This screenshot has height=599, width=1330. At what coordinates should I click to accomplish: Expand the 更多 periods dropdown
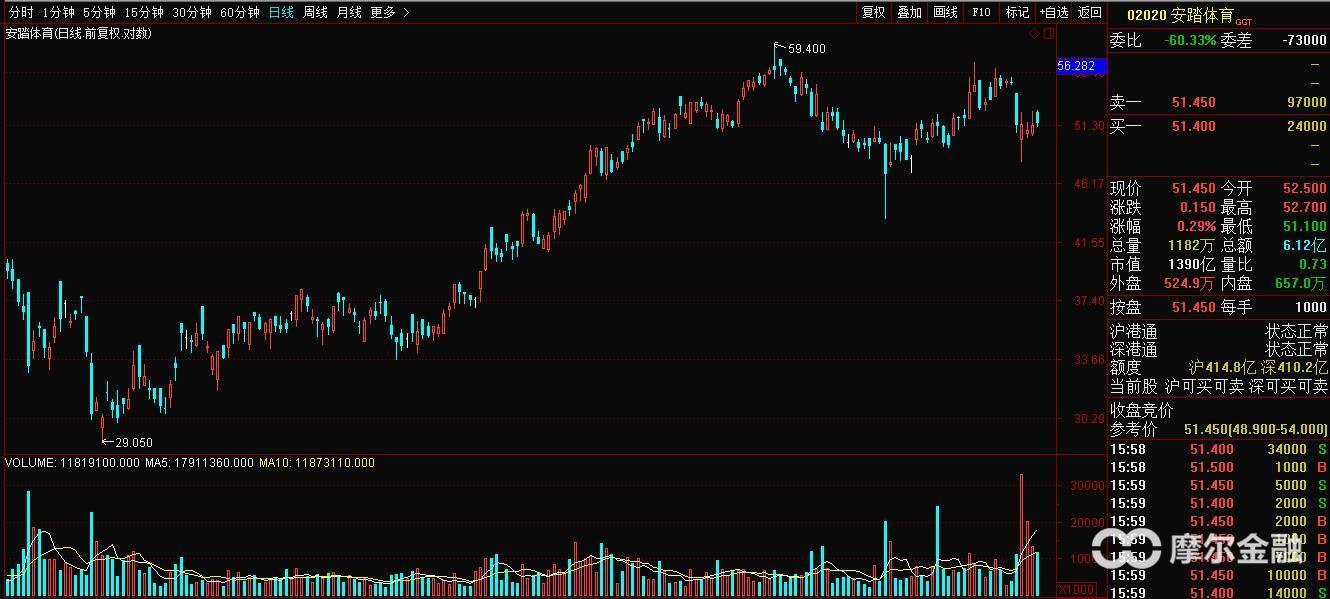pos(390,12)
